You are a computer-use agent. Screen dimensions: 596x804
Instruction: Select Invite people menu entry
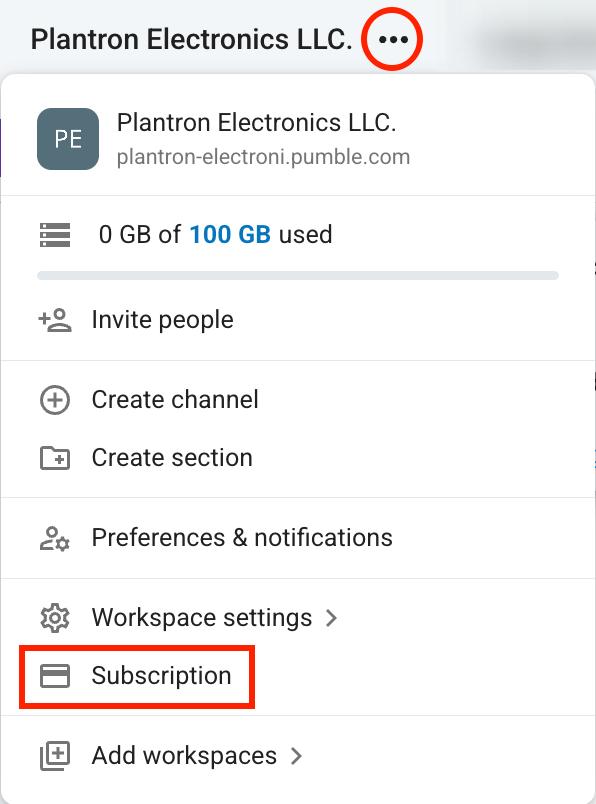pyautogui.click(x=298, y=320)
